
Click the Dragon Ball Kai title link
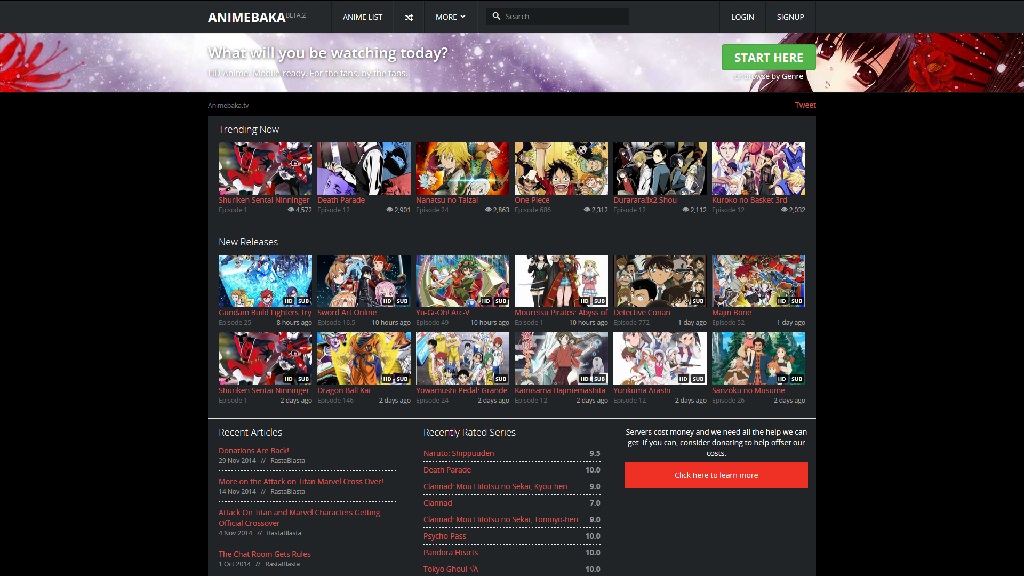344,391
